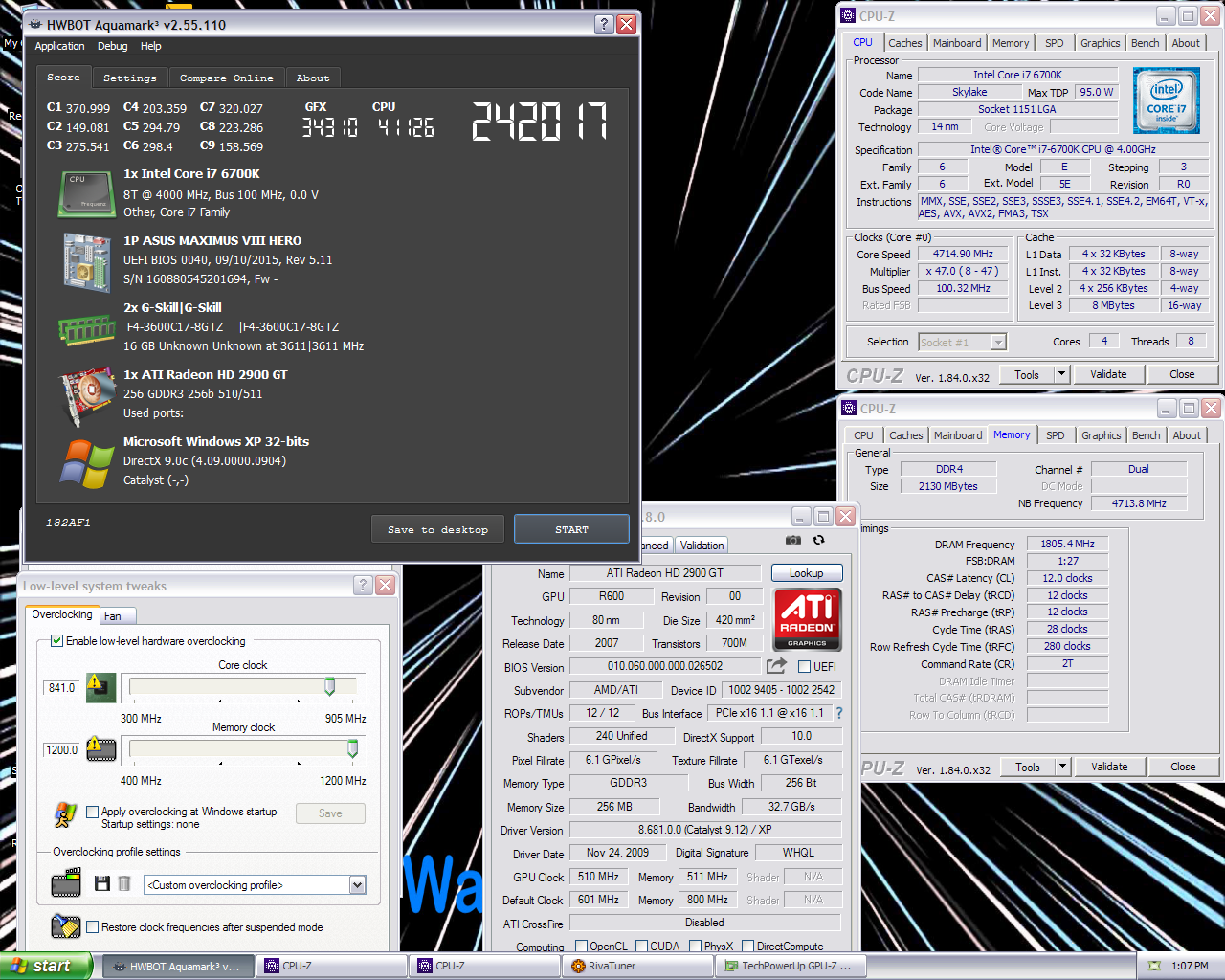This screenshot has width=1225, height=980.
Task: Switch to the Compare Online tab in Aquamark
Action: (227, 78)
